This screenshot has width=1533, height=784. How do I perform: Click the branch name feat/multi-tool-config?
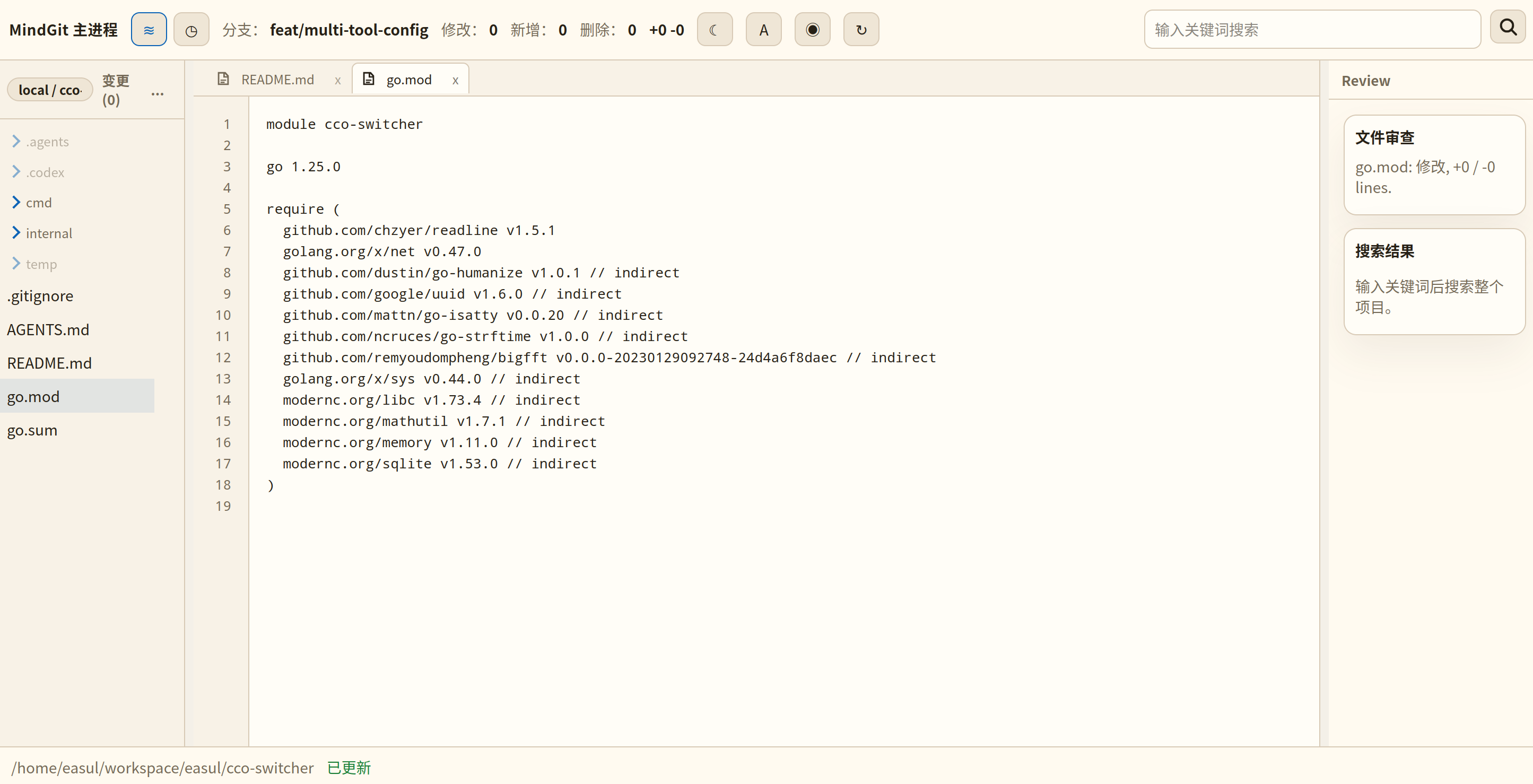(x=349, y=30)
